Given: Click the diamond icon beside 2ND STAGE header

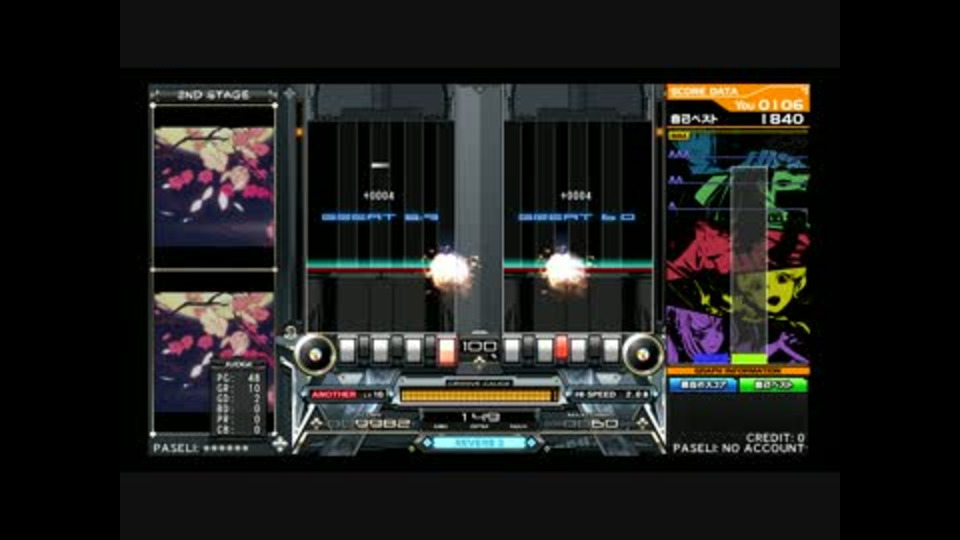Looking at the screenshot, I should pyautogui.click(x=289, y=94).
